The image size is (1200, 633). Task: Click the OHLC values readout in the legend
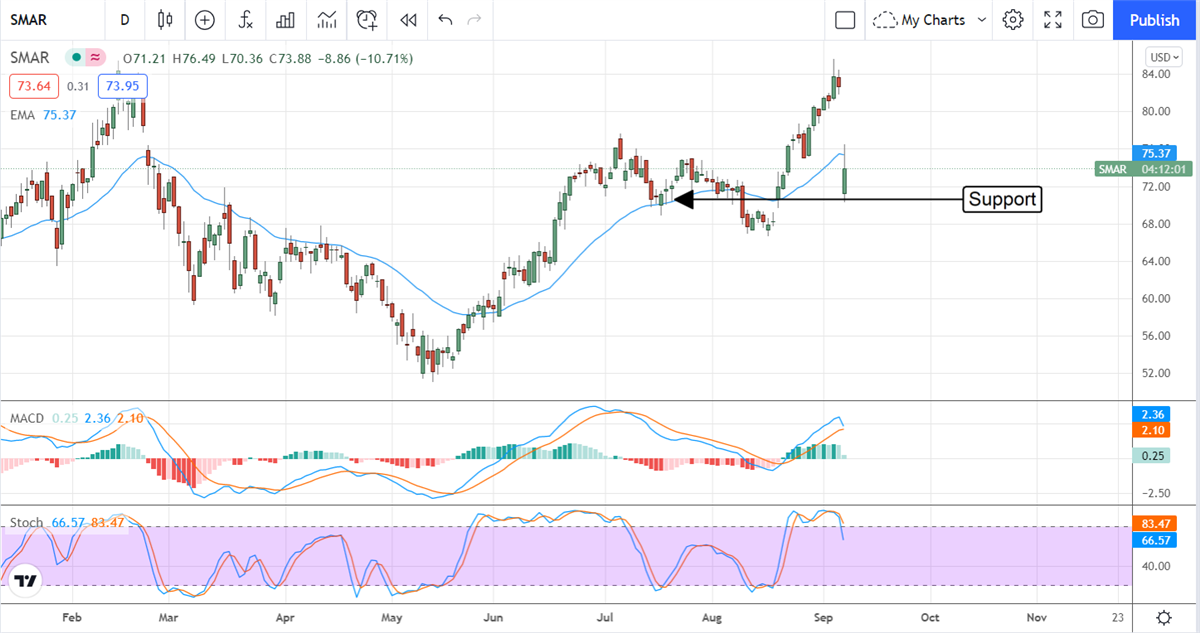coord(268,59)
